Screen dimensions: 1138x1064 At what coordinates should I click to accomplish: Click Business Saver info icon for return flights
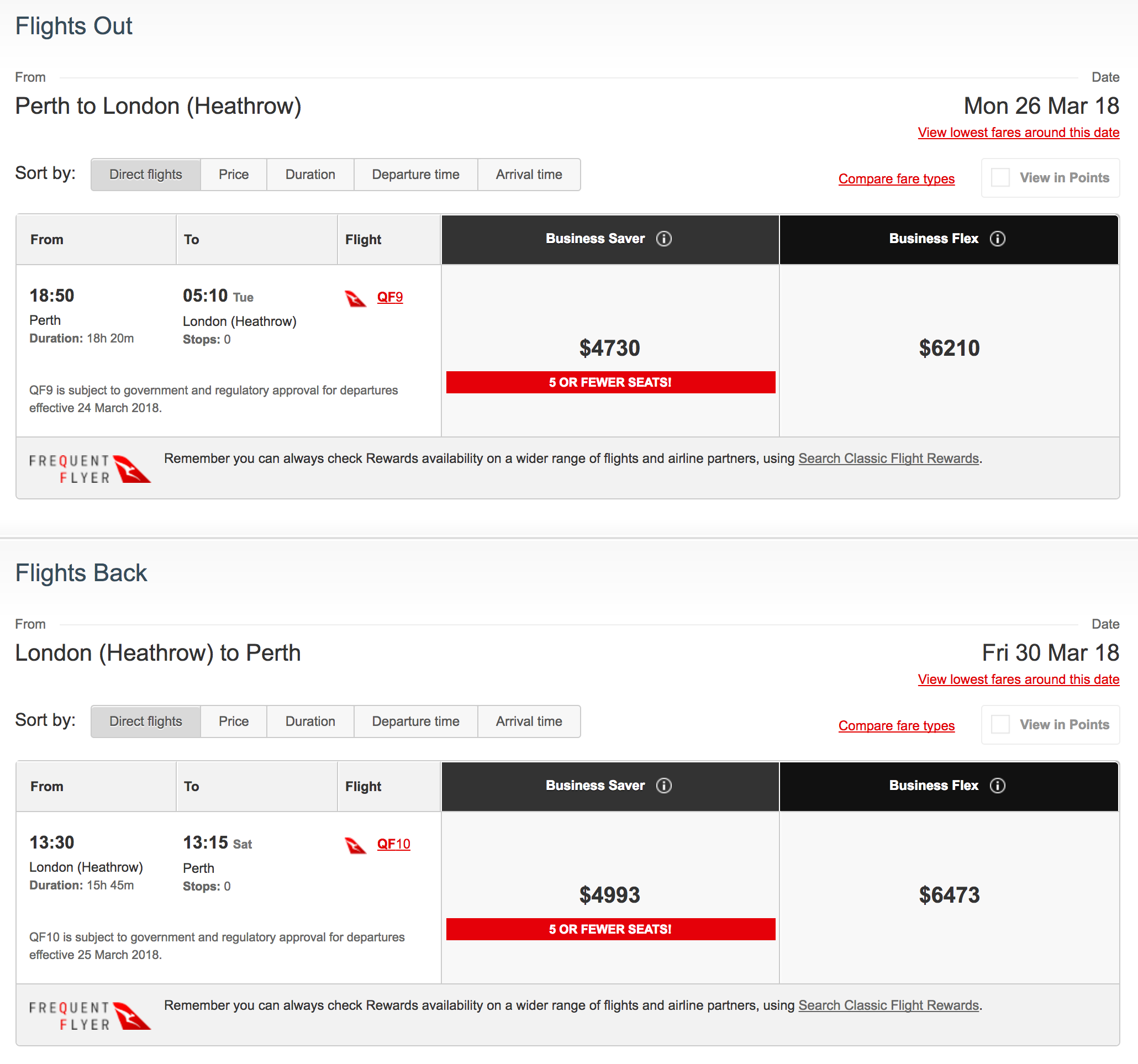tap(663, 785)
